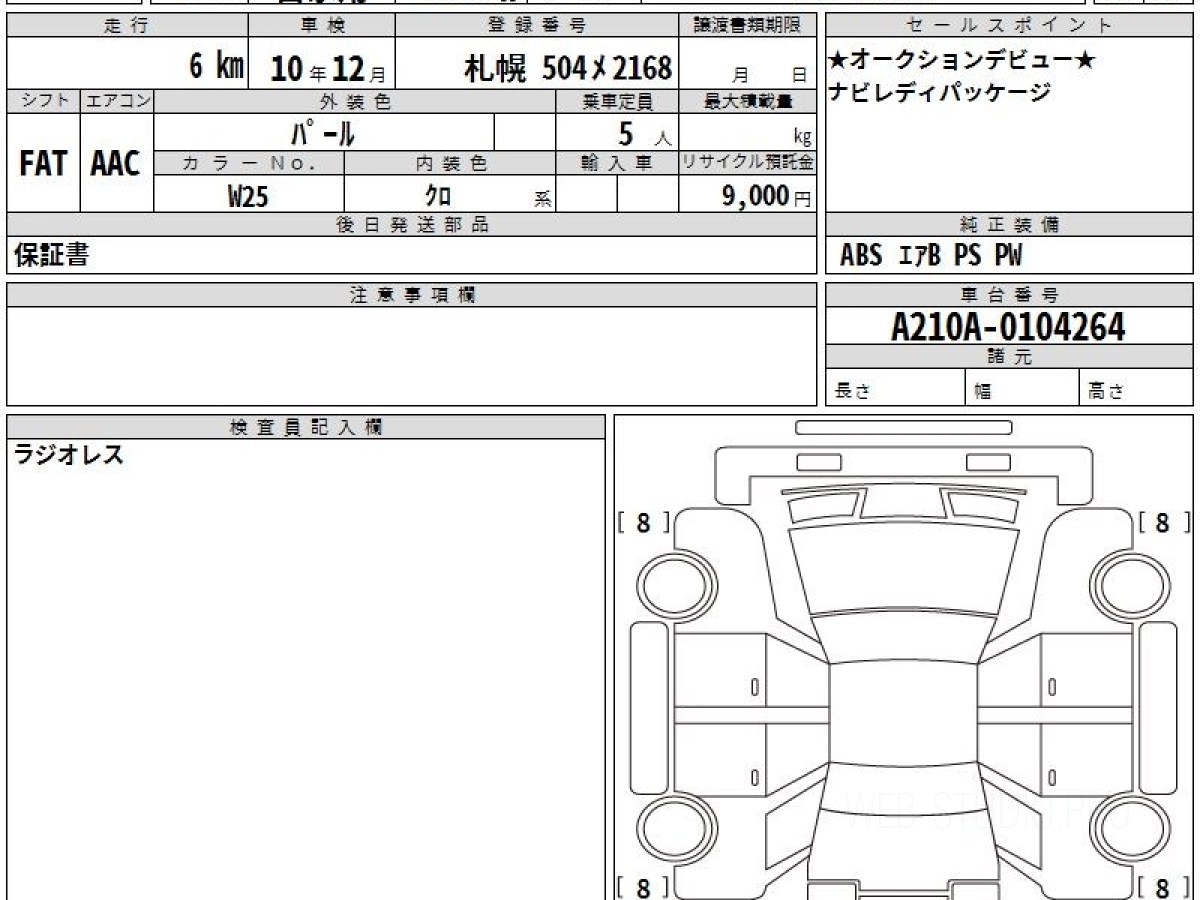Click the [8] marker above upper-left wheel
Image resolution: width=1200 pixels, height=900 pixels.
pyautogui.click(x=643, y=522)
